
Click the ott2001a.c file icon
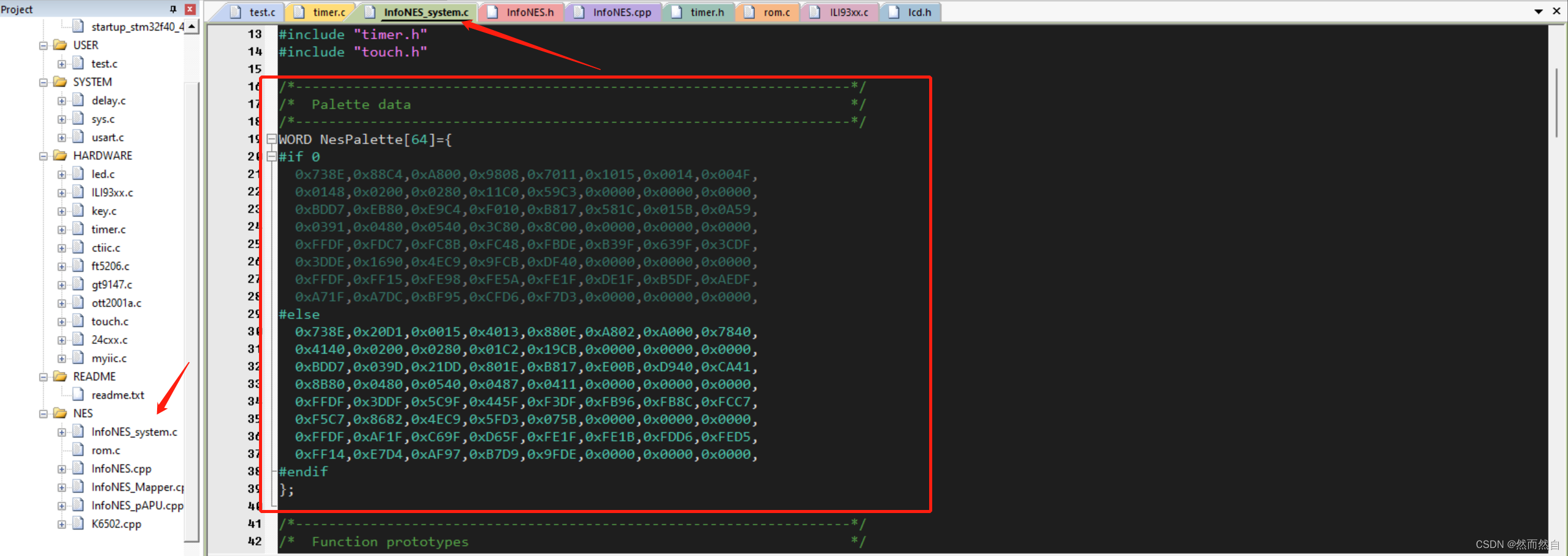[x=78, y=302]
